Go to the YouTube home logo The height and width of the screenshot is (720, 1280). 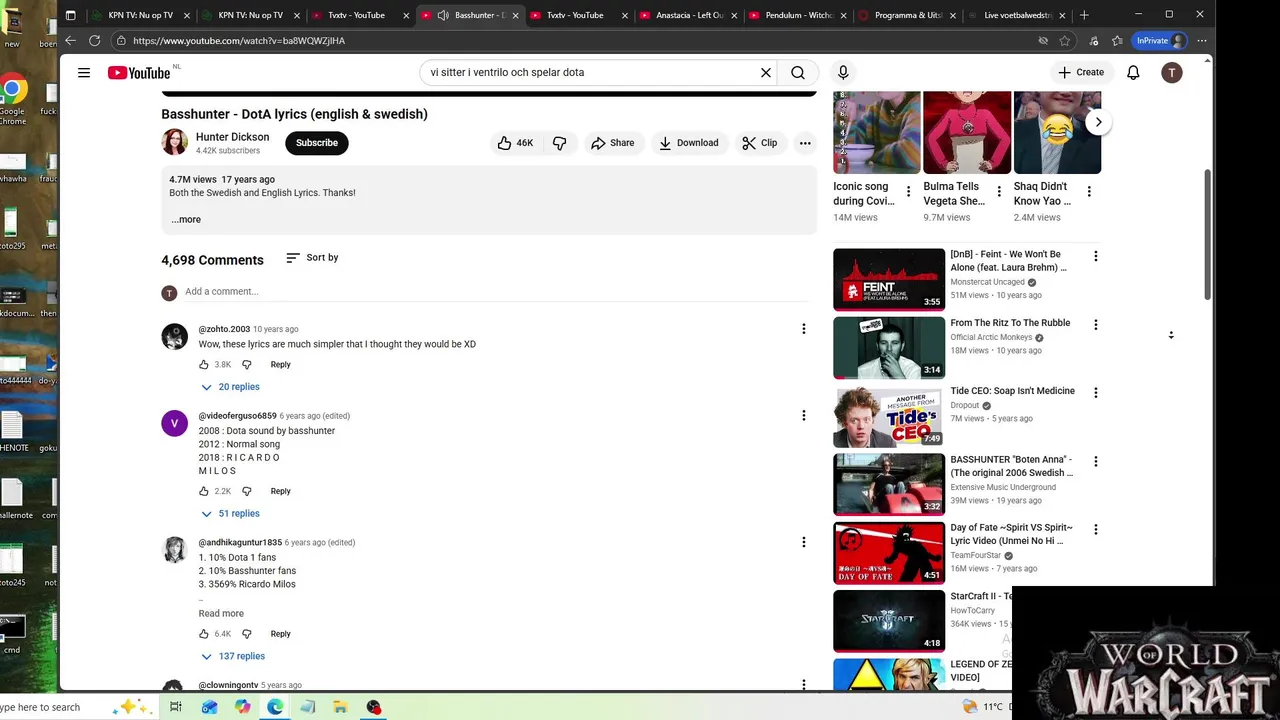click(x=139, y=72)
